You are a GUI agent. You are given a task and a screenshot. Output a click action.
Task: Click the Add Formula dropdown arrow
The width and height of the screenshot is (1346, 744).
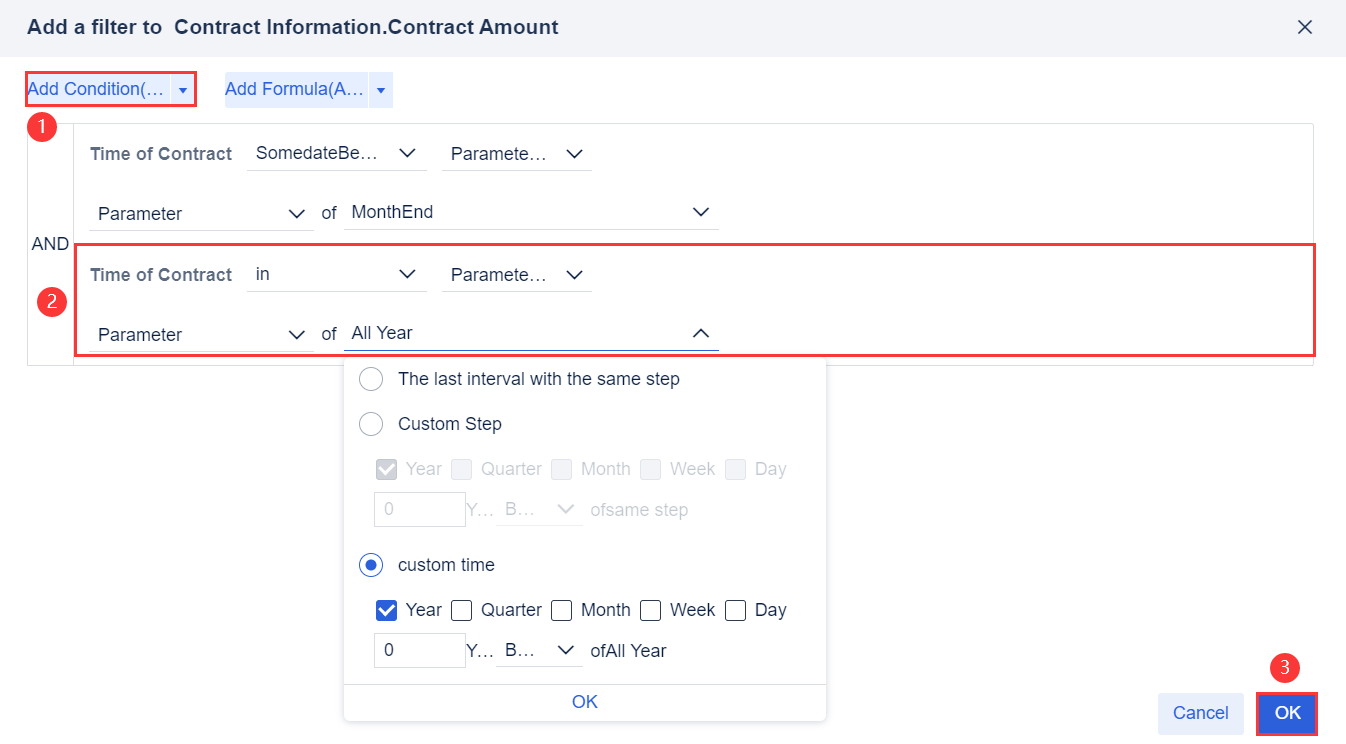tap(381, 90)
